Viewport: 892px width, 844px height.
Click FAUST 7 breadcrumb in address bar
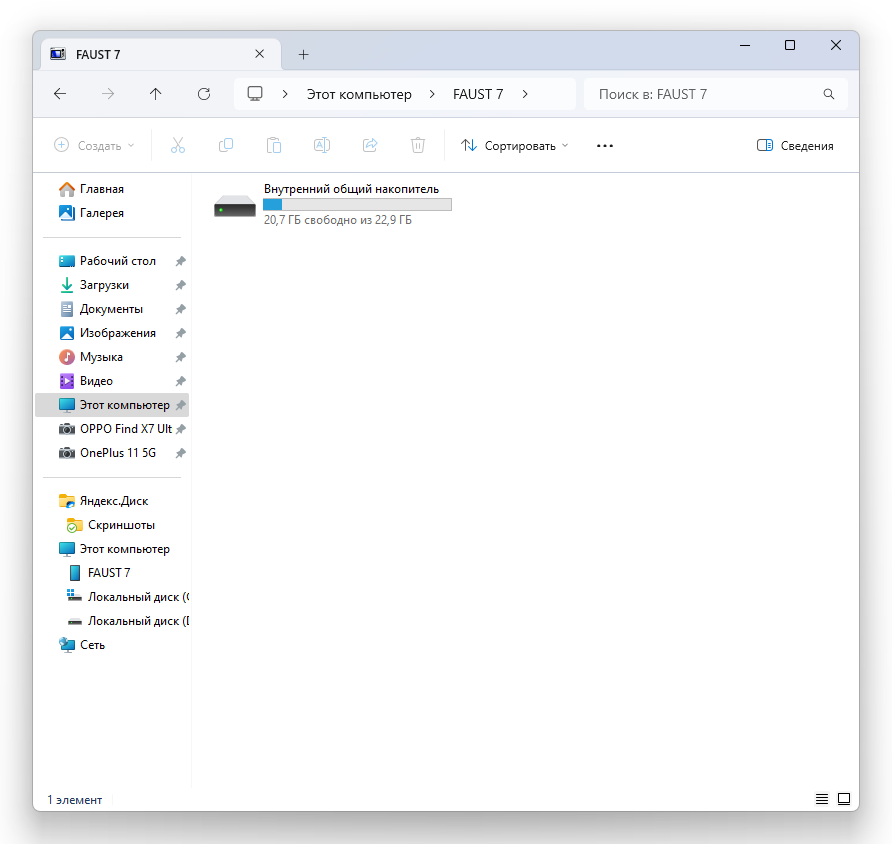tap(478, 94)
